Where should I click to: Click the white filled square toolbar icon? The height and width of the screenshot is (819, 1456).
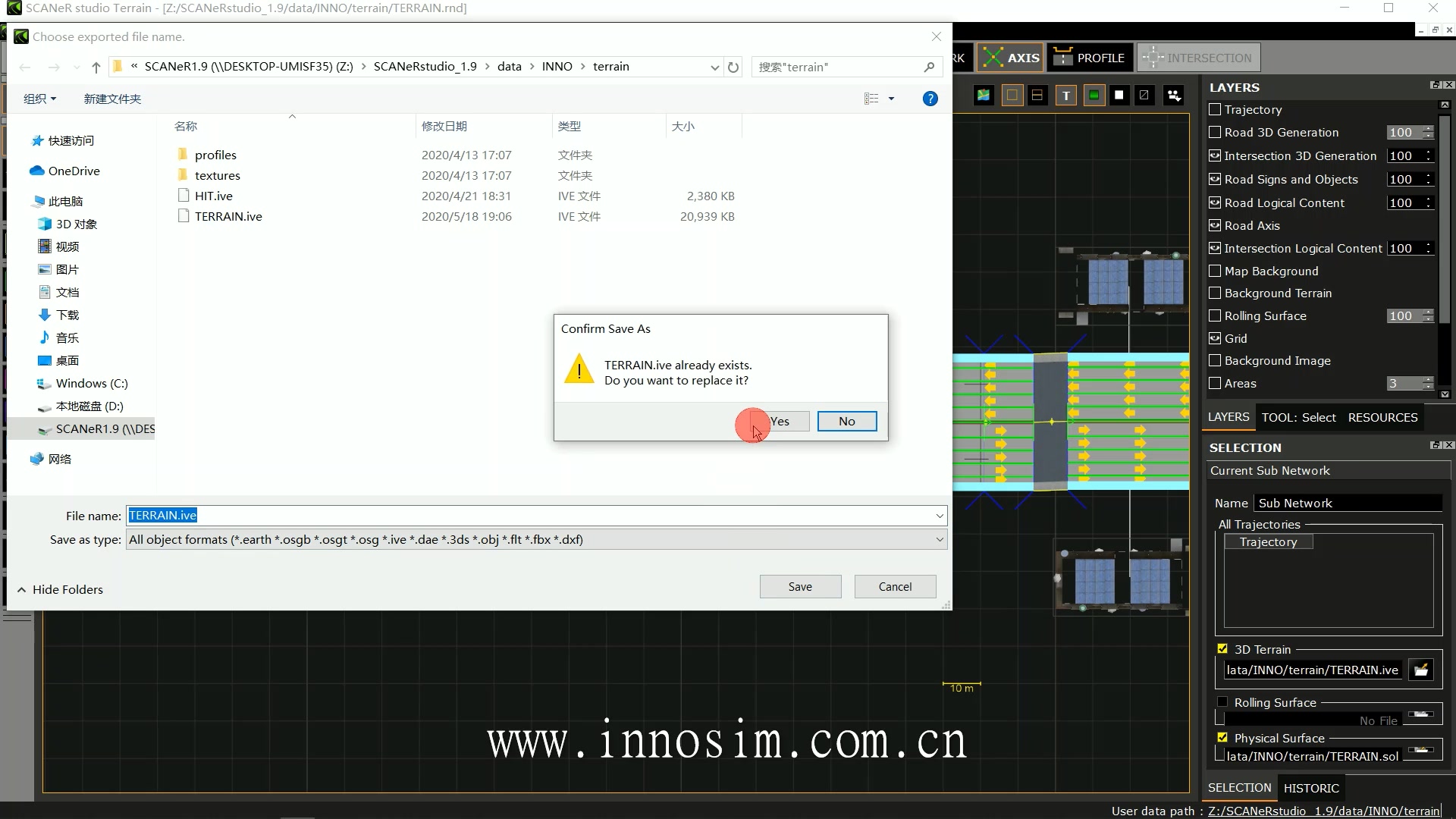pos(1119,96)
